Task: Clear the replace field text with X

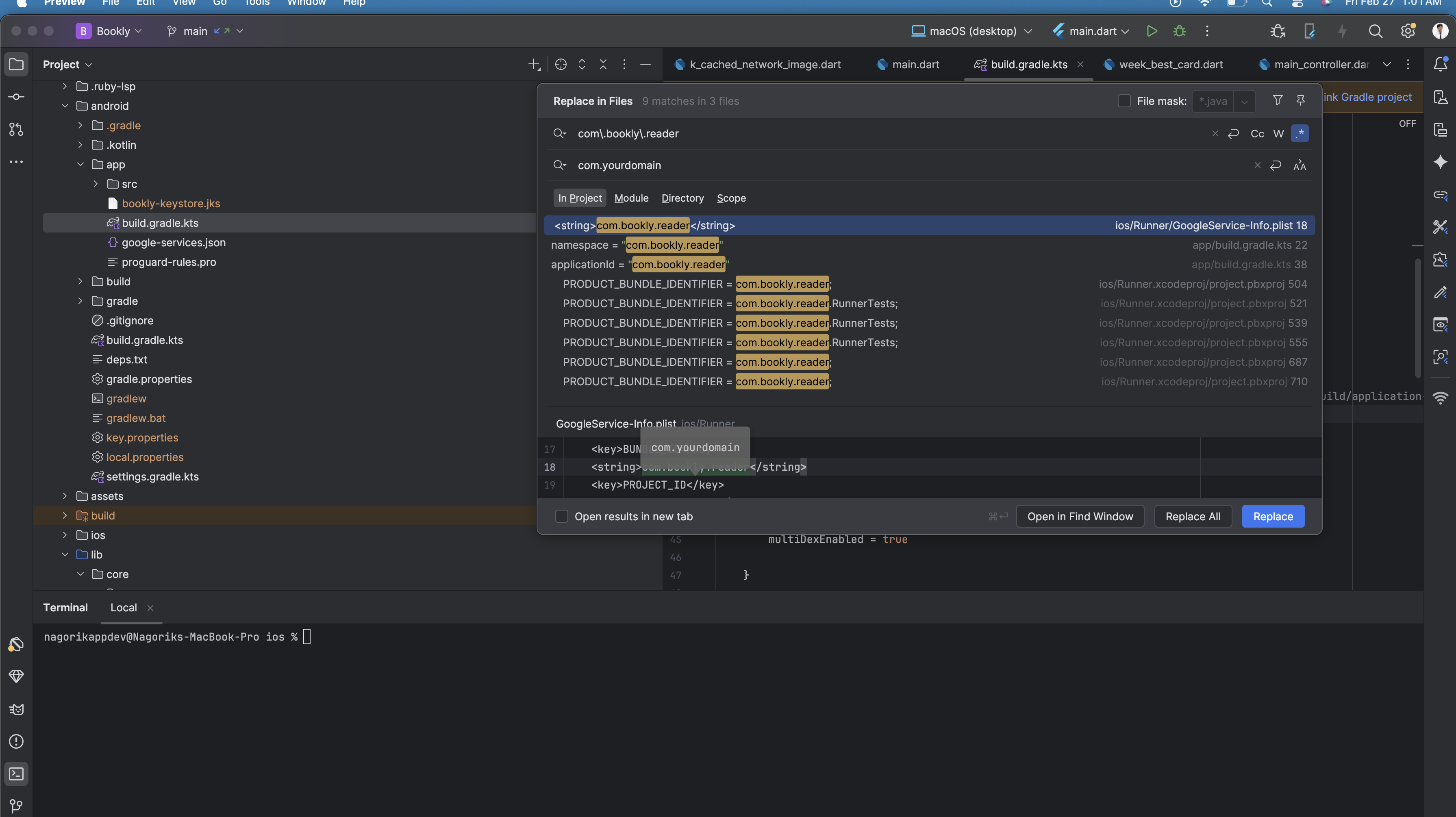Action: coord(1258,165)
